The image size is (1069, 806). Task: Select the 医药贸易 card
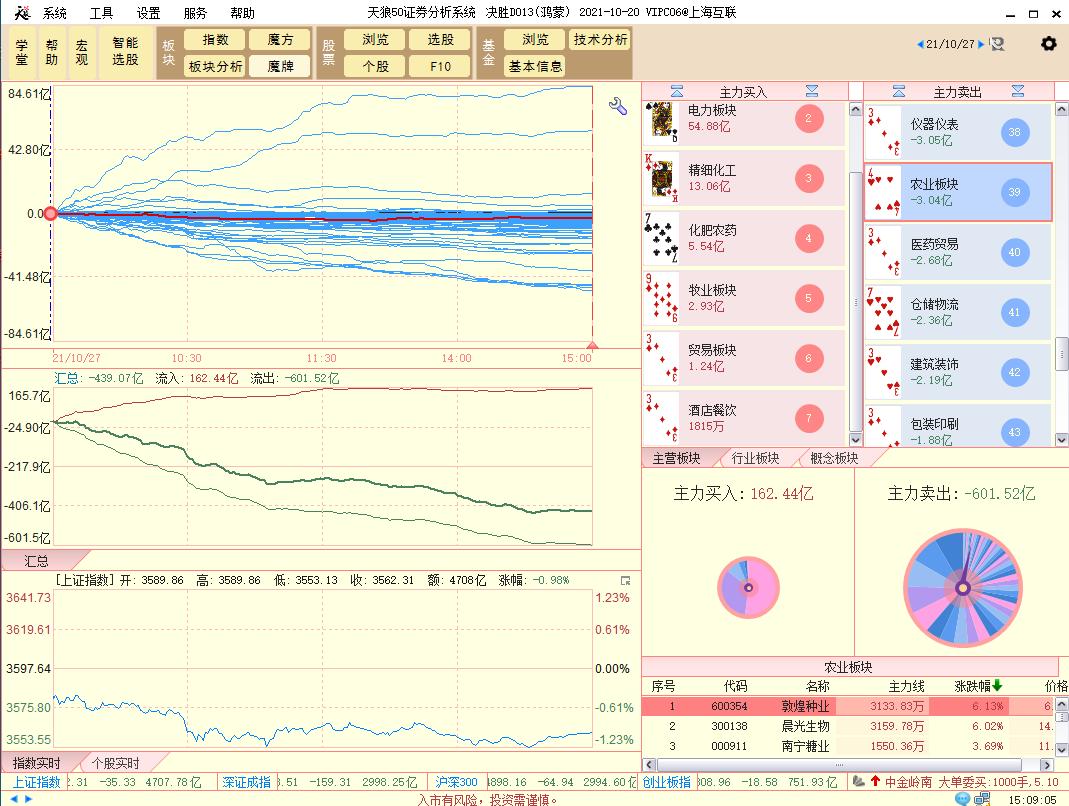click(x=958, y=252)
